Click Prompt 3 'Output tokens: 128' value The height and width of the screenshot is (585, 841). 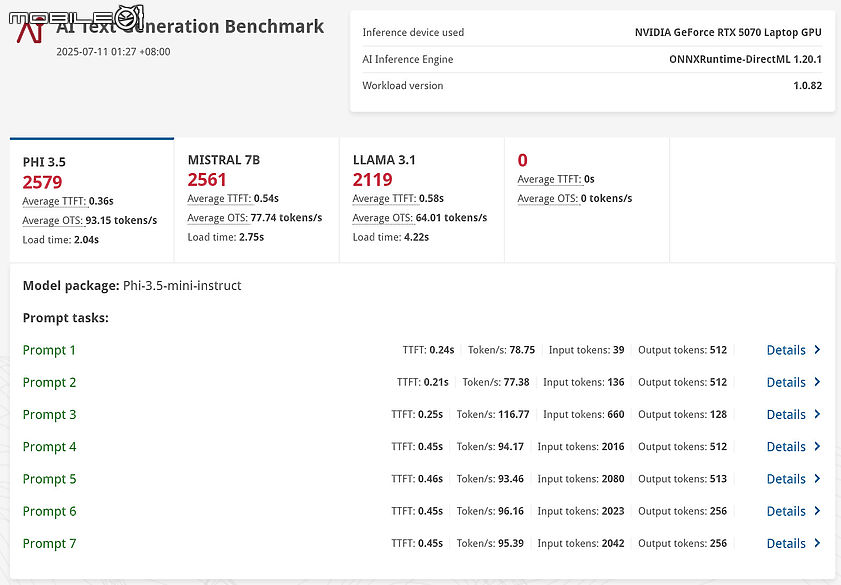[x=682, y=414]
